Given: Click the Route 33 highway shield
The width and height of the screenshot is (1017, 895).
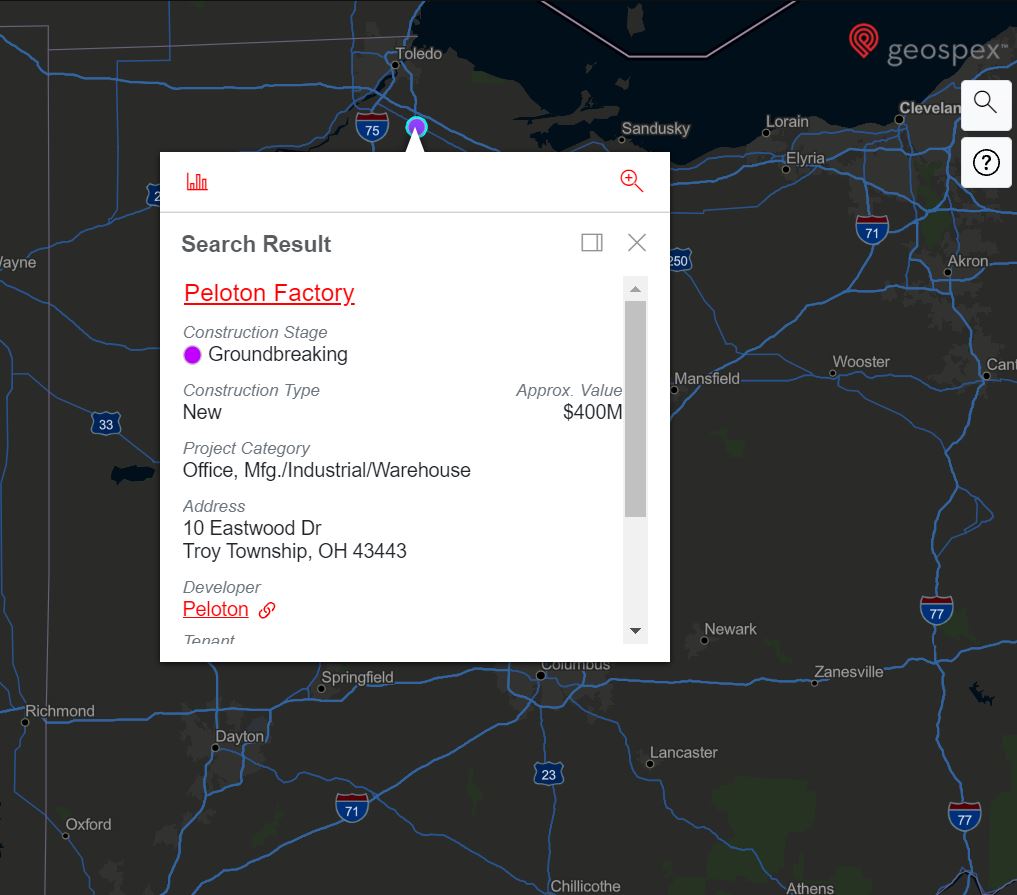Looking at the screenshot, I should 106,424.
